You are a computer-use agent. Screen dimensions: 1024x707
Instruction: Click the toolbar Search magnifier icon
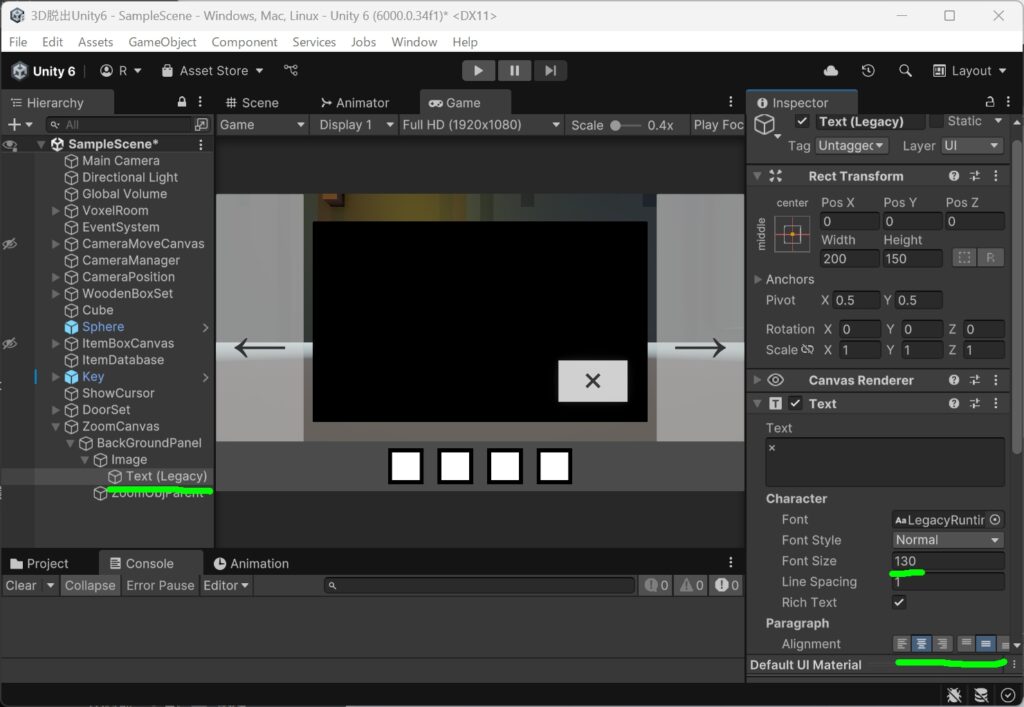(x=905, y=71)
